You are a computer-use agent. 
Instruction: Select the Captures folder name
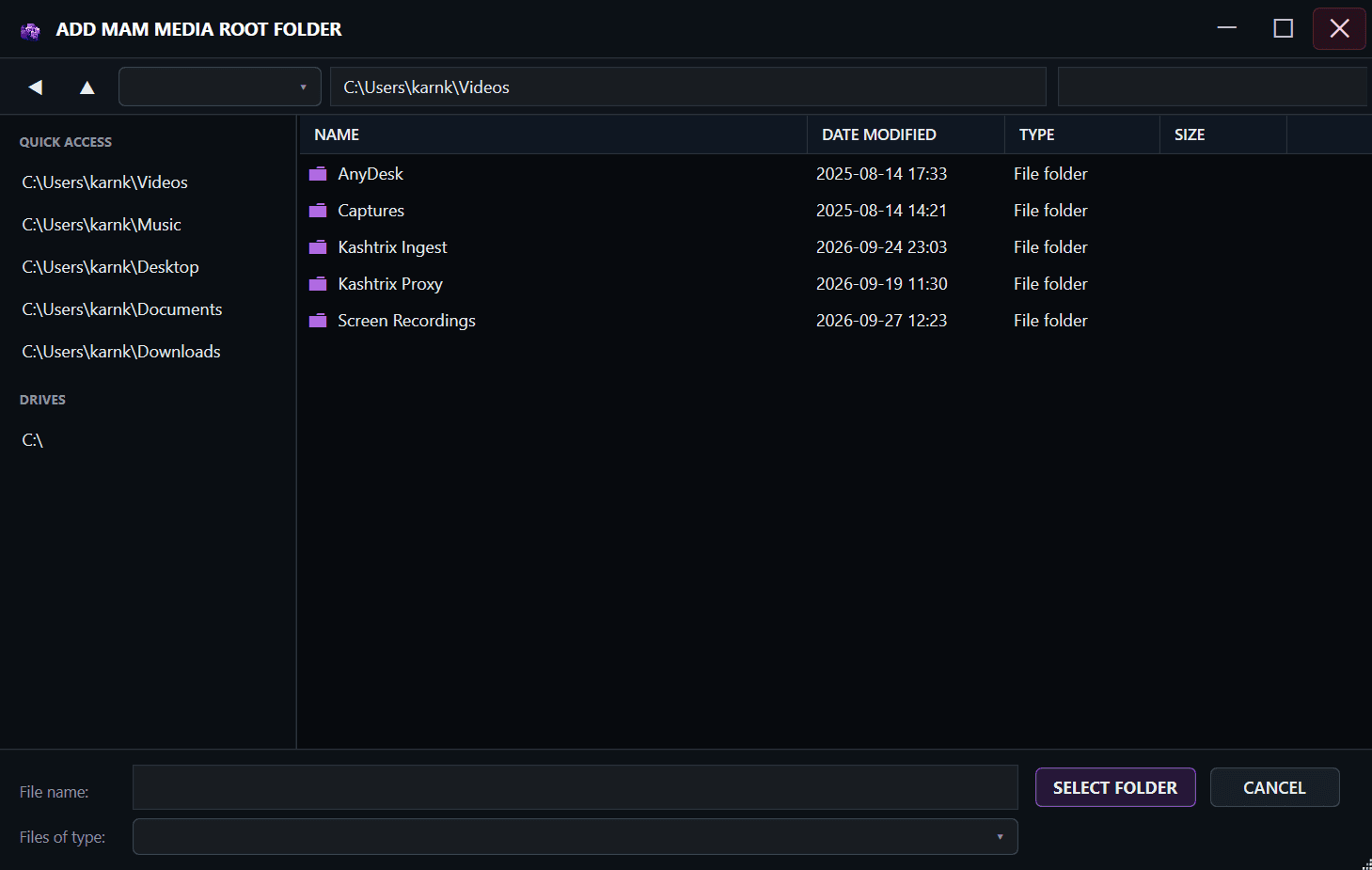pyautogui.click(x=371, y=211)
